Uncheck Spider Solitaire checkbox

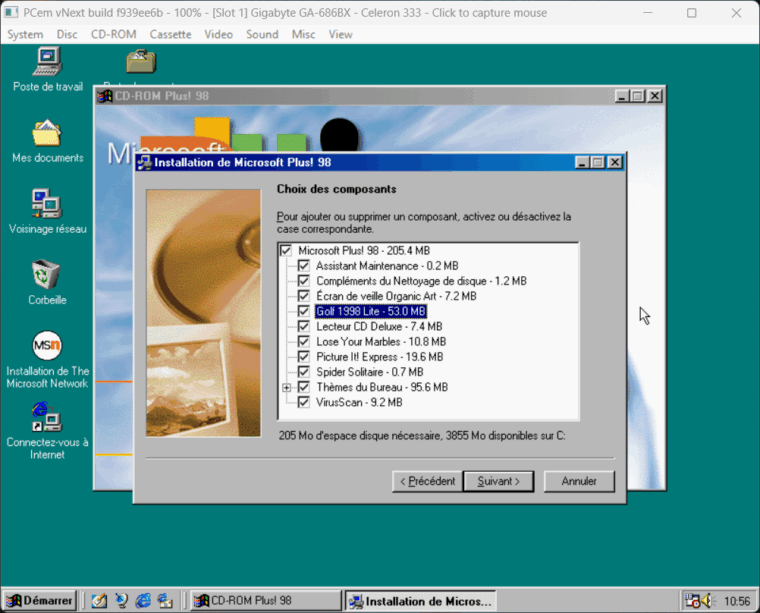[x=303, y=372]
